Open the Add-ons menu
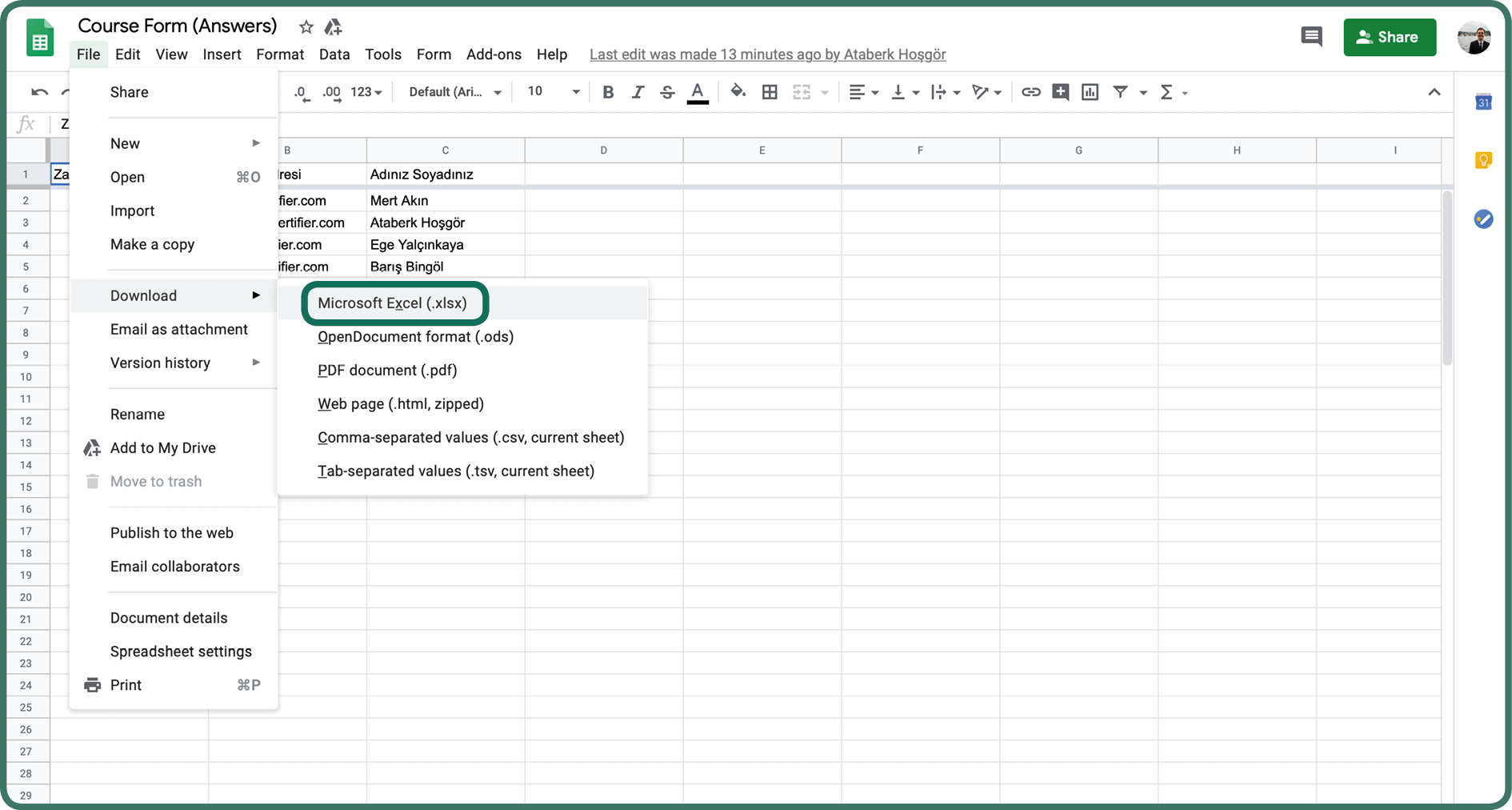This screenshot has width=1512, height=810. tap(494, 54)
